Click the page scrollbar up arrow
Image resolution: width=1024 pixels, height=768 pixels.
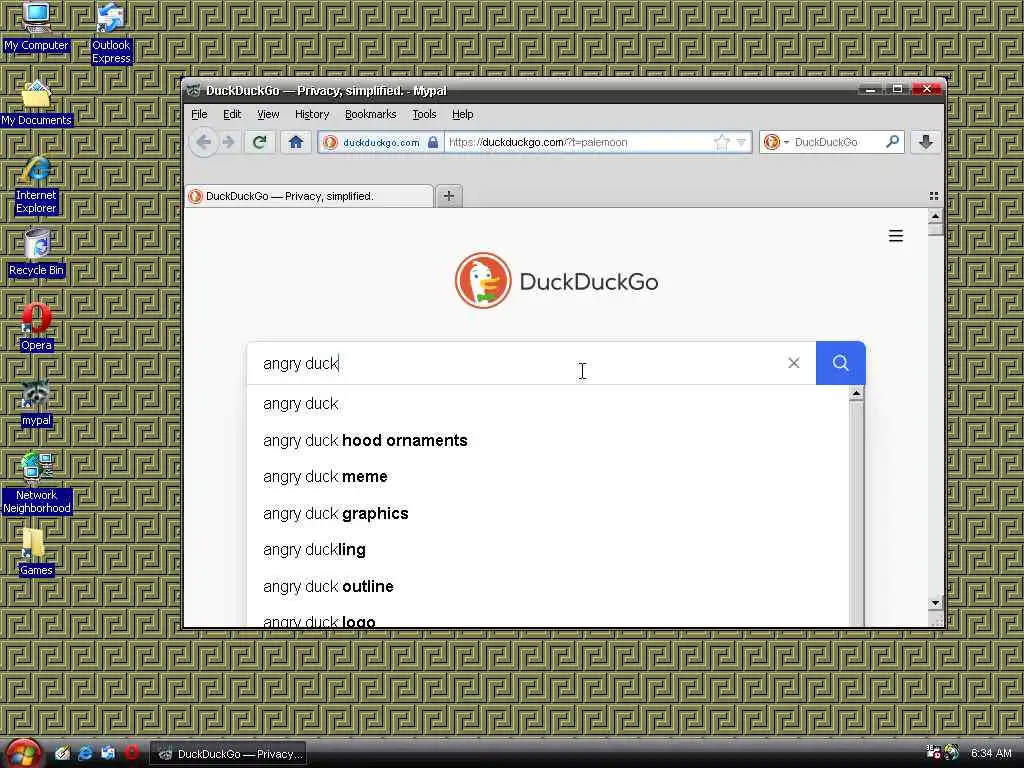pyautogui.click(x=935, y=216)
